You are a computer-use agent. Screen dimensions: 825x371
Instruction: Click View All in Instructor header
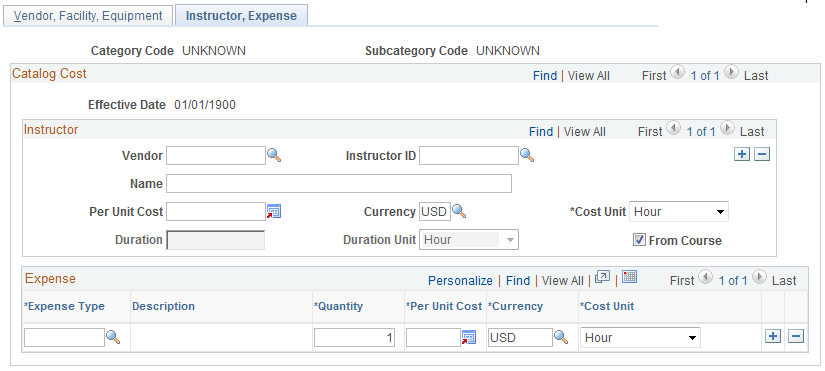pos(585,132)
